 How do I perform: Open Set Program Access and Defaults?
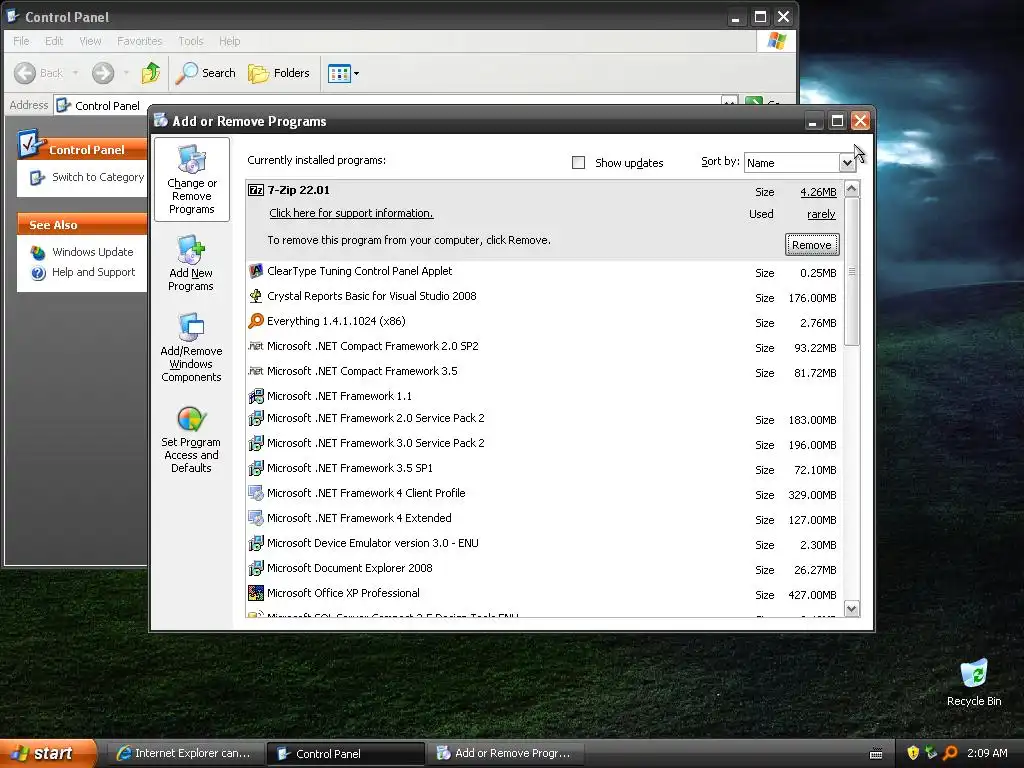[x=191, y=439]
